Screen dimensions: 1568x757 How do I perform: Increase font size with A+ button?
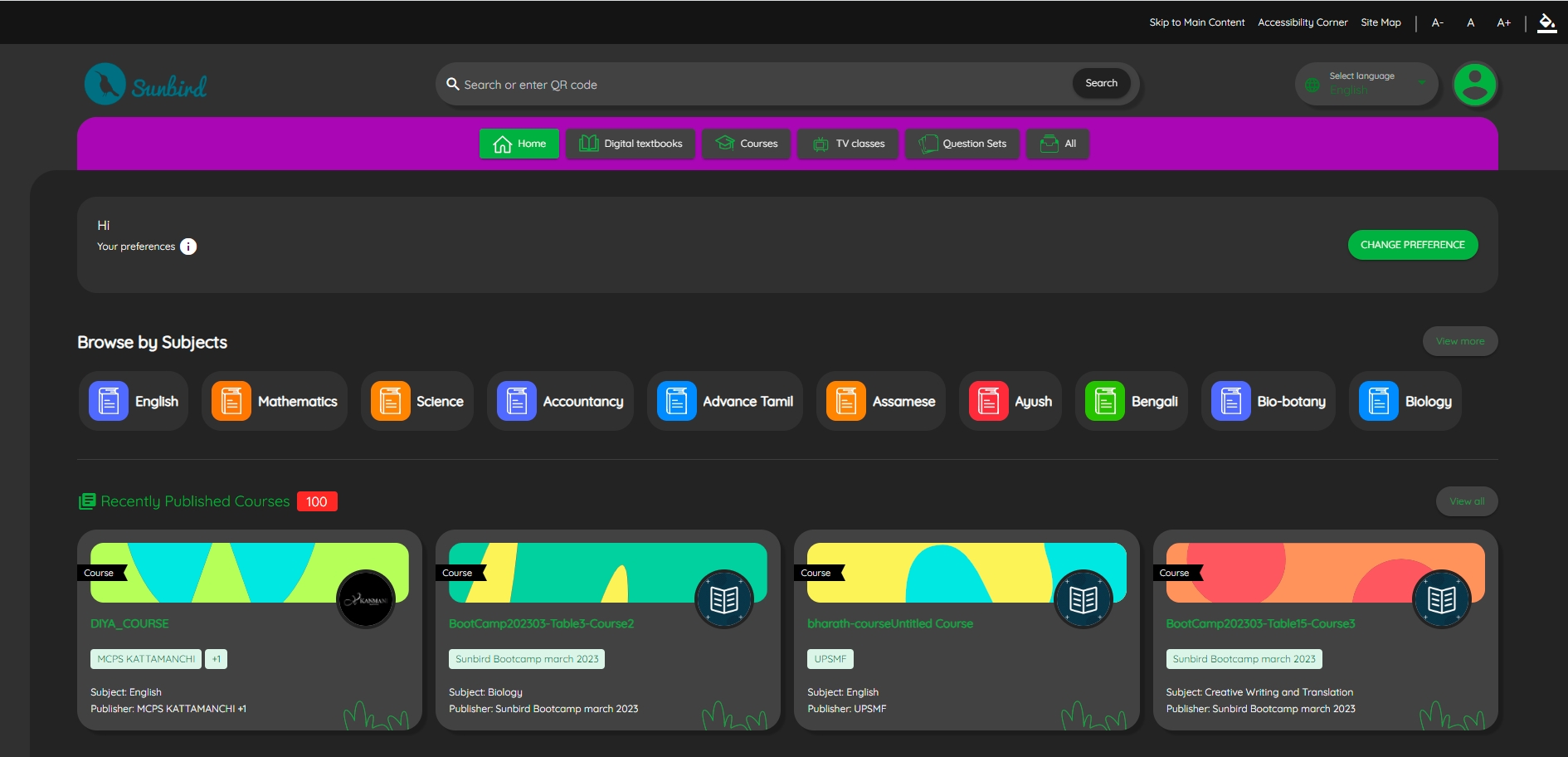click(x=1503, y=22)
